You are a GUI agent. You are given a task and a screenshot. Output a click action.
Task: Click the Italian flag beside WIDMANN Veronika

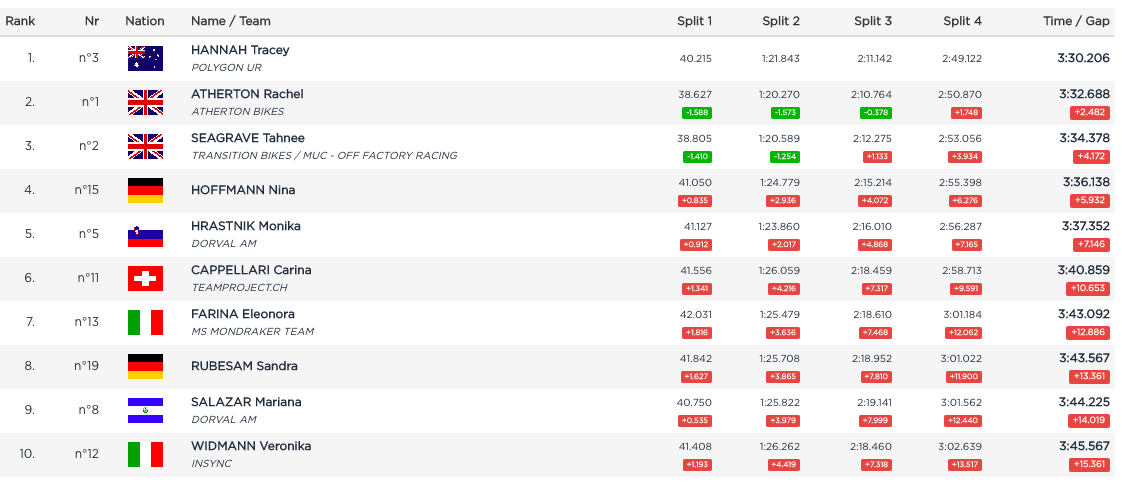coord(145,454)
